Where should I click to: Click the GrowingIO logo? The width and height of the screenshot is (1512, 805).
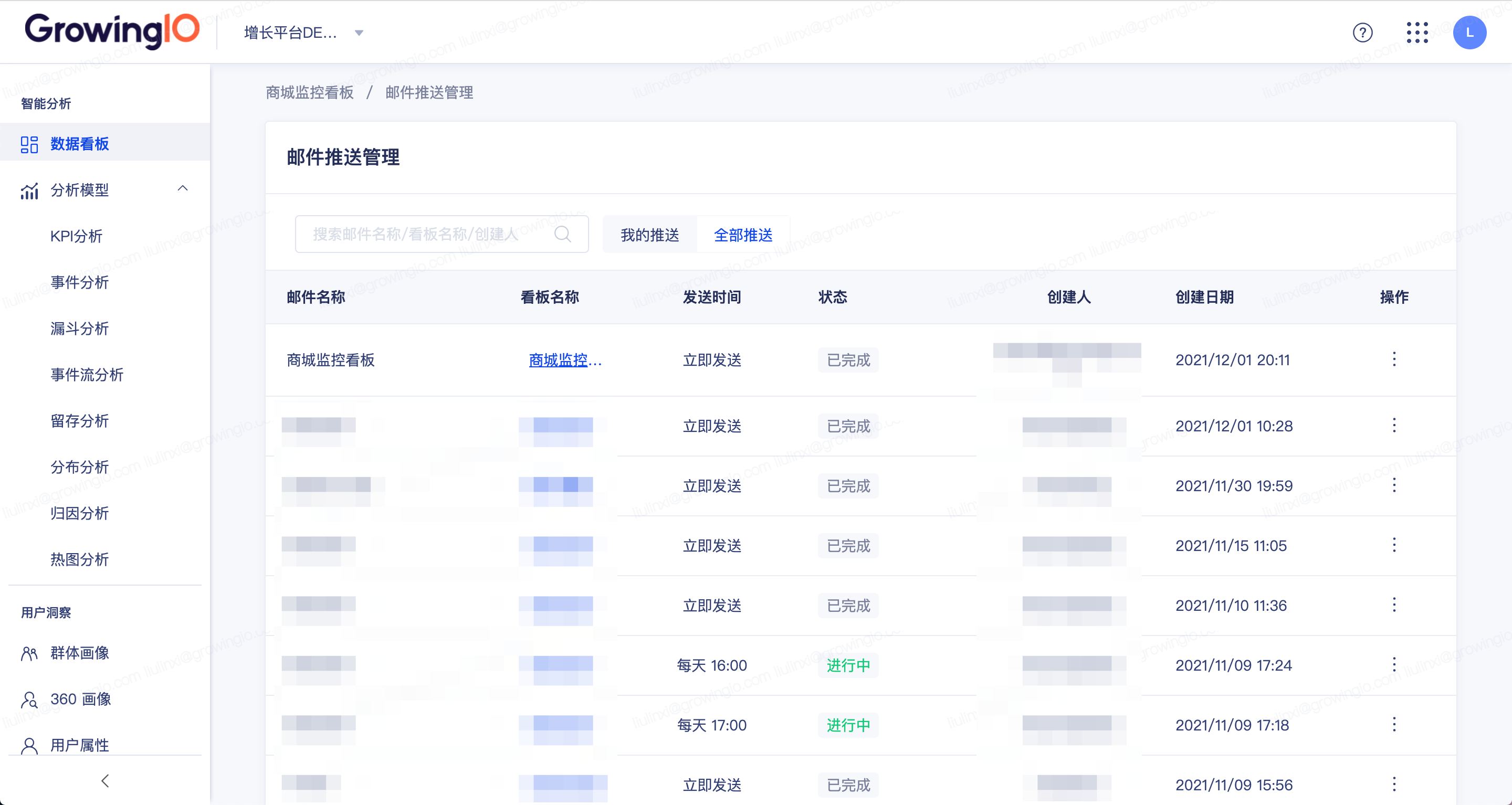pos(112,30)
